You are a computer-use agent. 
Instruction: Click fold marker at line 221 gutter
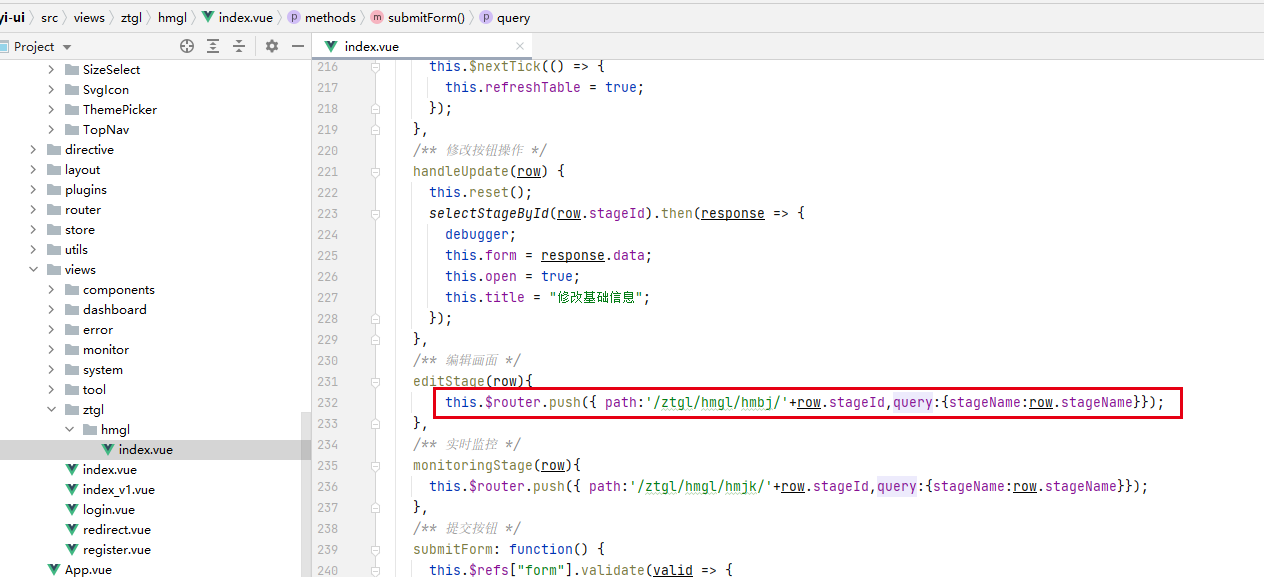click(376, 171)
